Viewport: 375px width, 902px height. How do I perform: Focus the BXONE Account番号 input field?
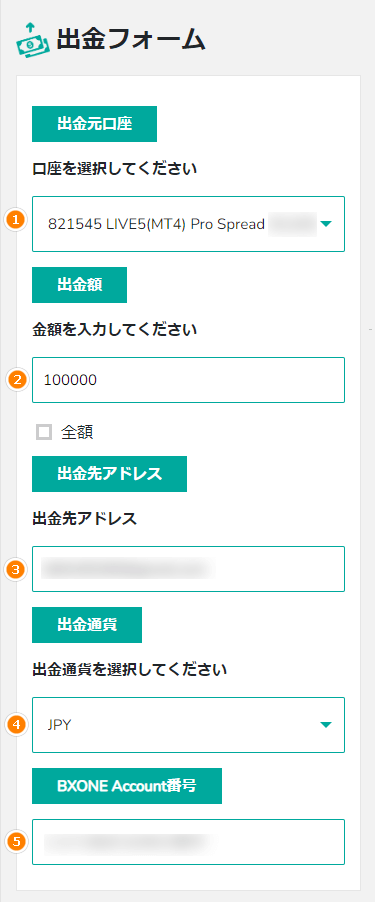coord(189,842)
